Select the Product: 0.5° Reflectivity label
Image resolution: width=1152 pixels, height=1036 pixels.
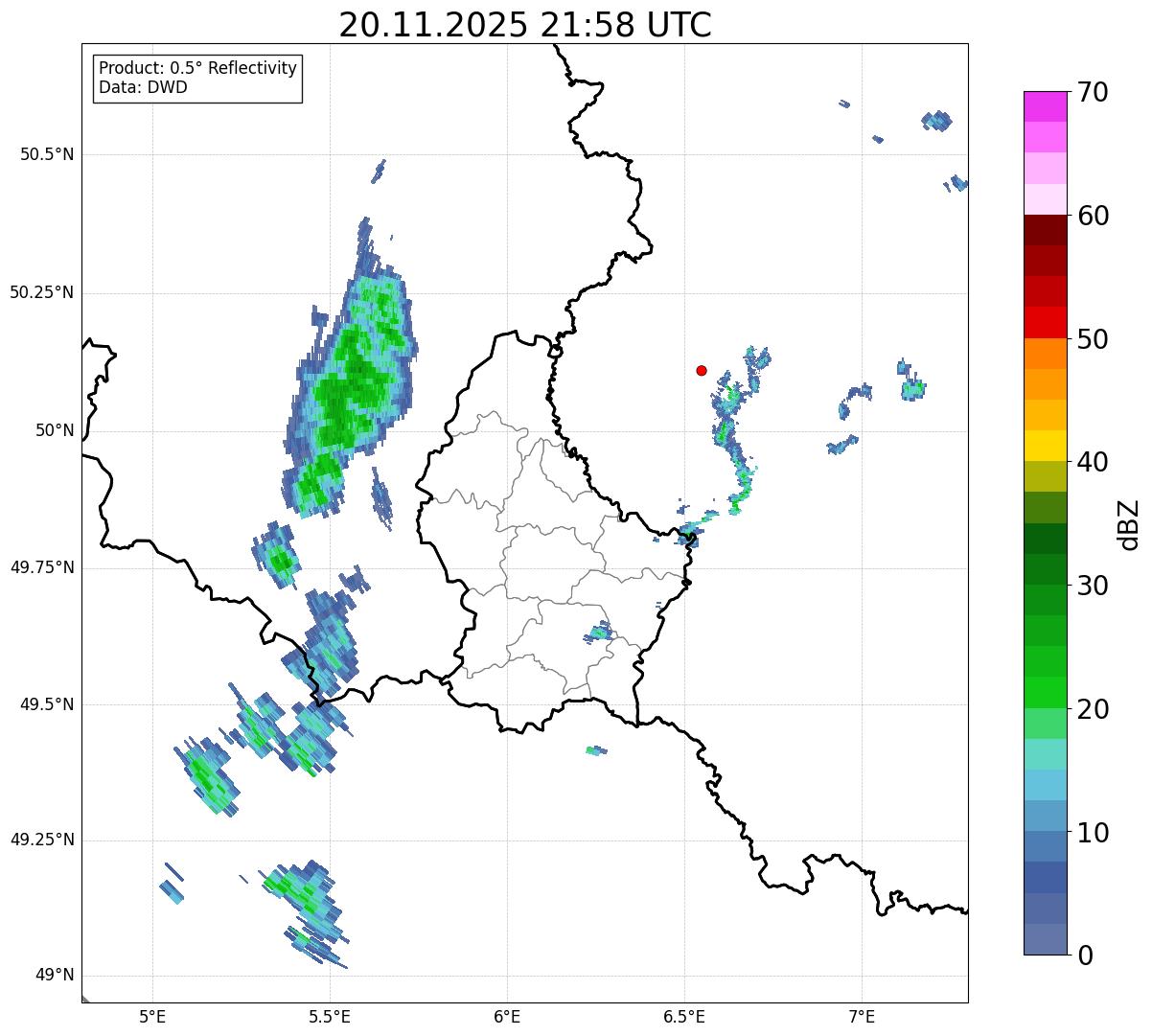(x=197, y=69)
